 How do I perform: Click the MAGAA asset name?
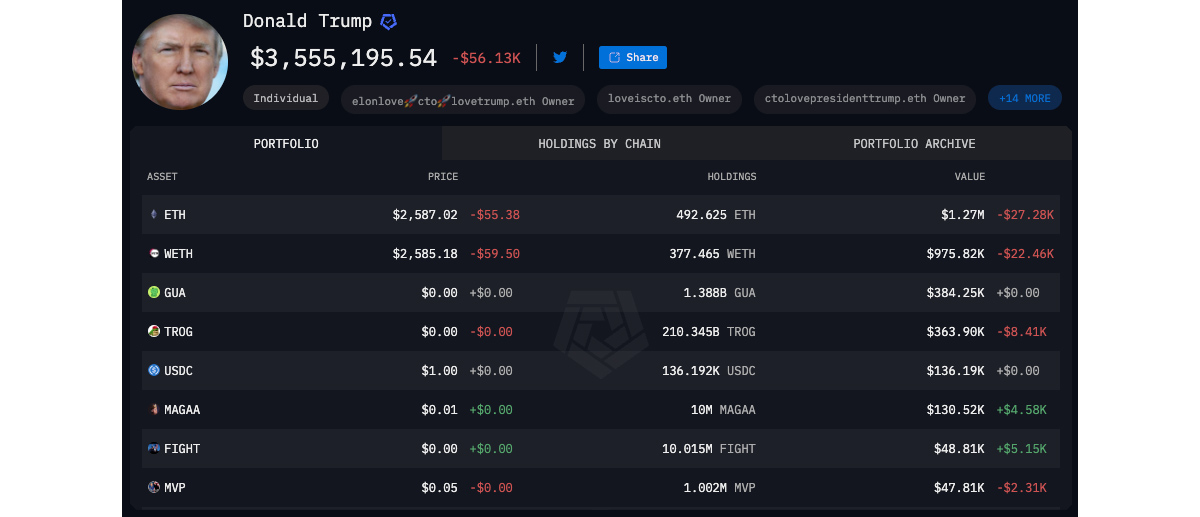182,410
